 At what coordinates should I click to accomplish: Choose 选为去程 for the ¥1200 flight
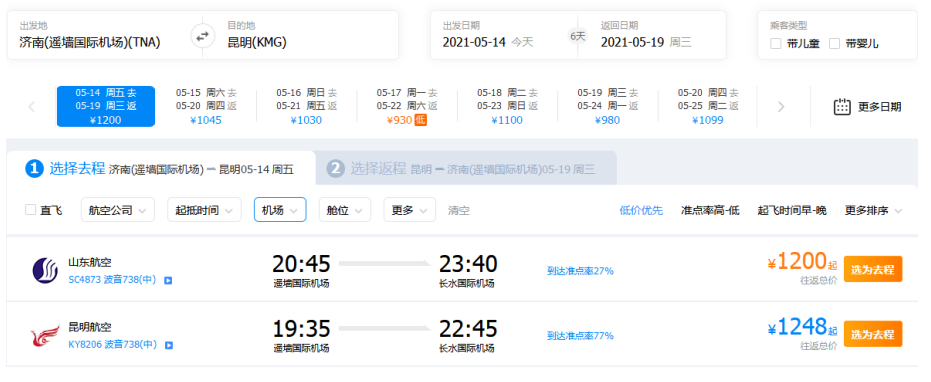pos(873,269)
